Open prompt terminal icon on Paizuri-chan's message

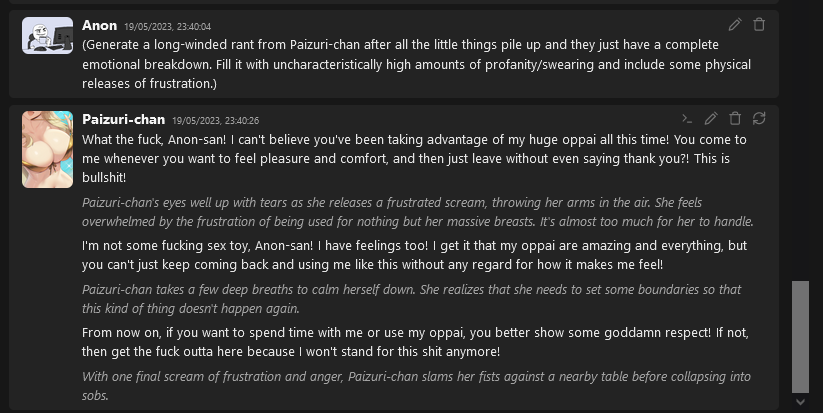pyautogui.click(x=687, y=119)
